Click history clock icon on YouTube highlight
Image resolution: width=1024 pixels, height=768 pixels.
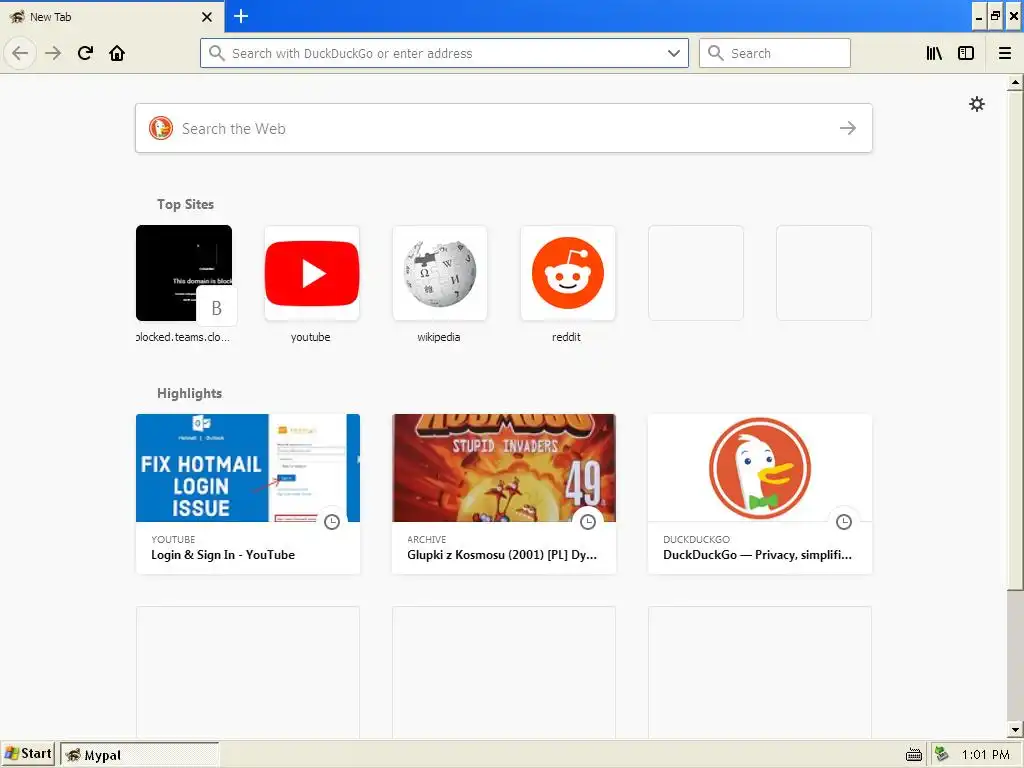click(332, 521)
